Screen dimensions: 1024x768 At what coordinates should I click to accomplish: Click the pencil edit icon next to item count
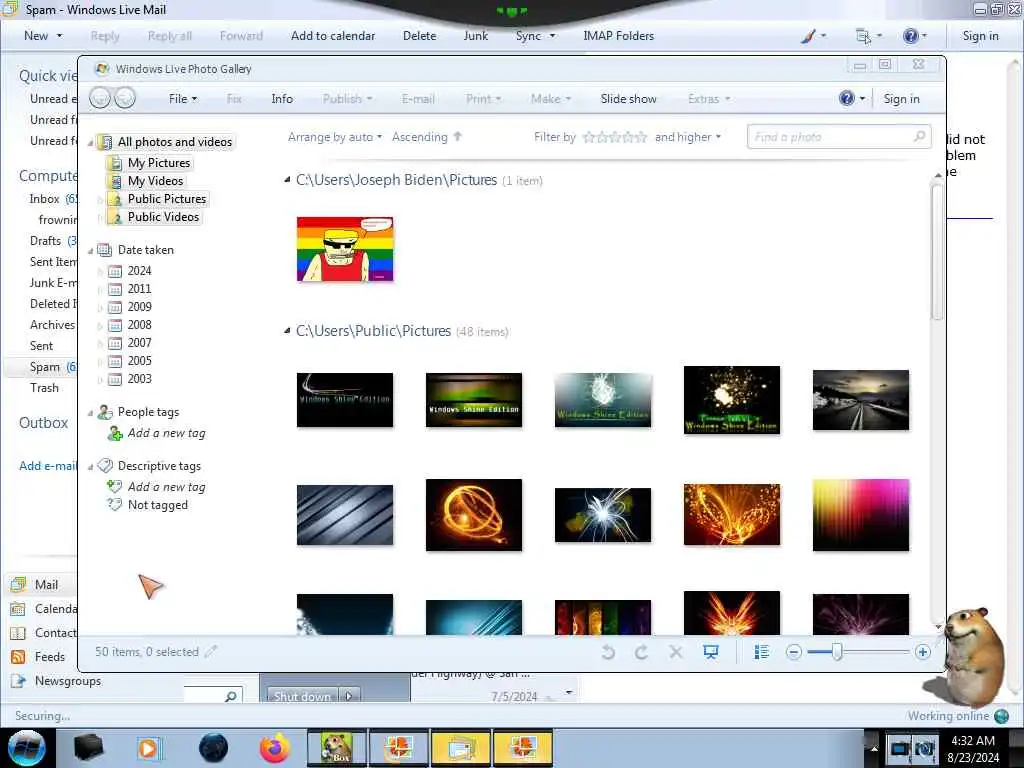[210, 651]
